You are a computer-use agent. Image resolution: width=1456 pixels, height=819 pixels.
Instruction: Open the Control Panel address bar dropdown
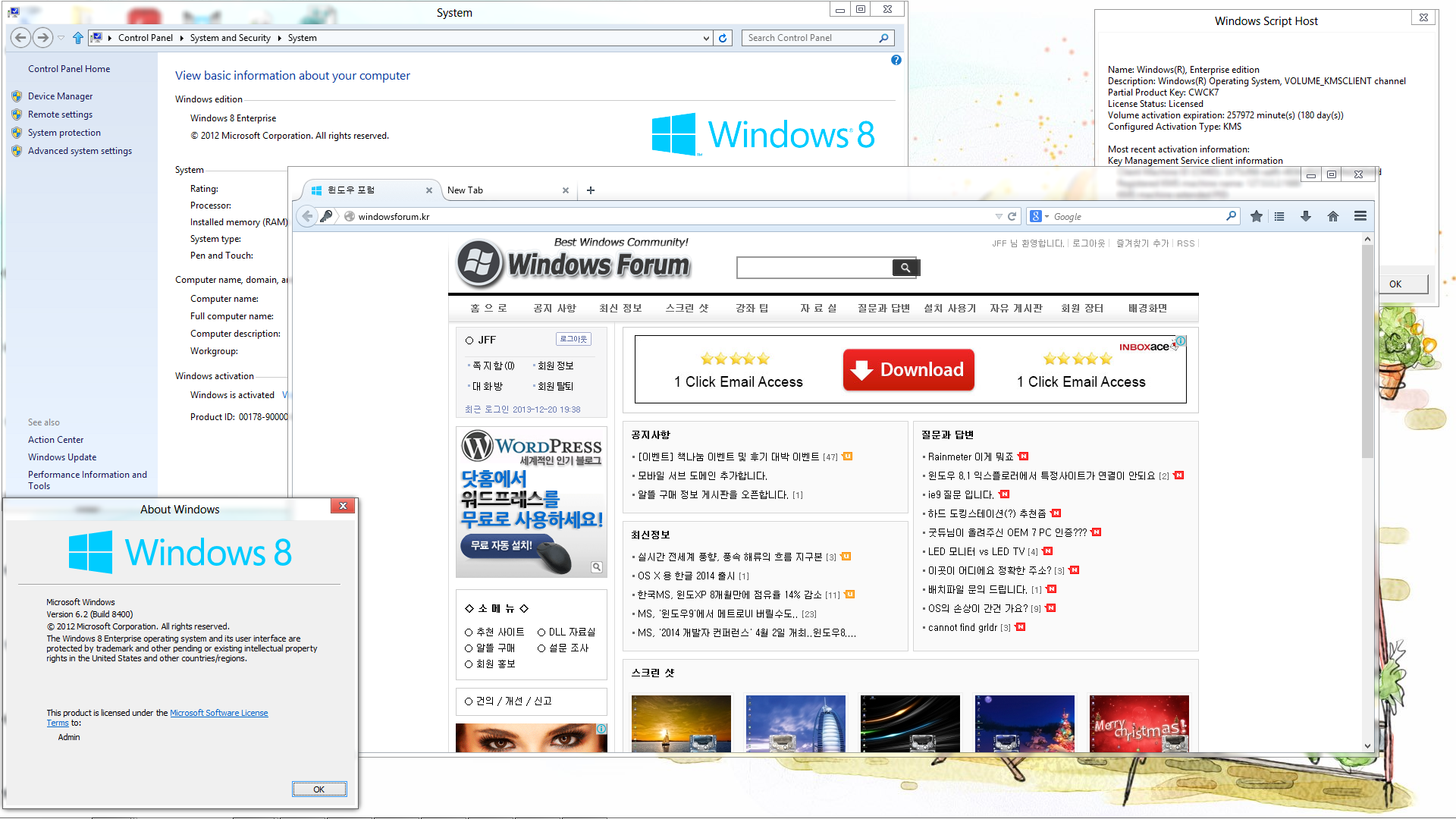tap(706, 38)
